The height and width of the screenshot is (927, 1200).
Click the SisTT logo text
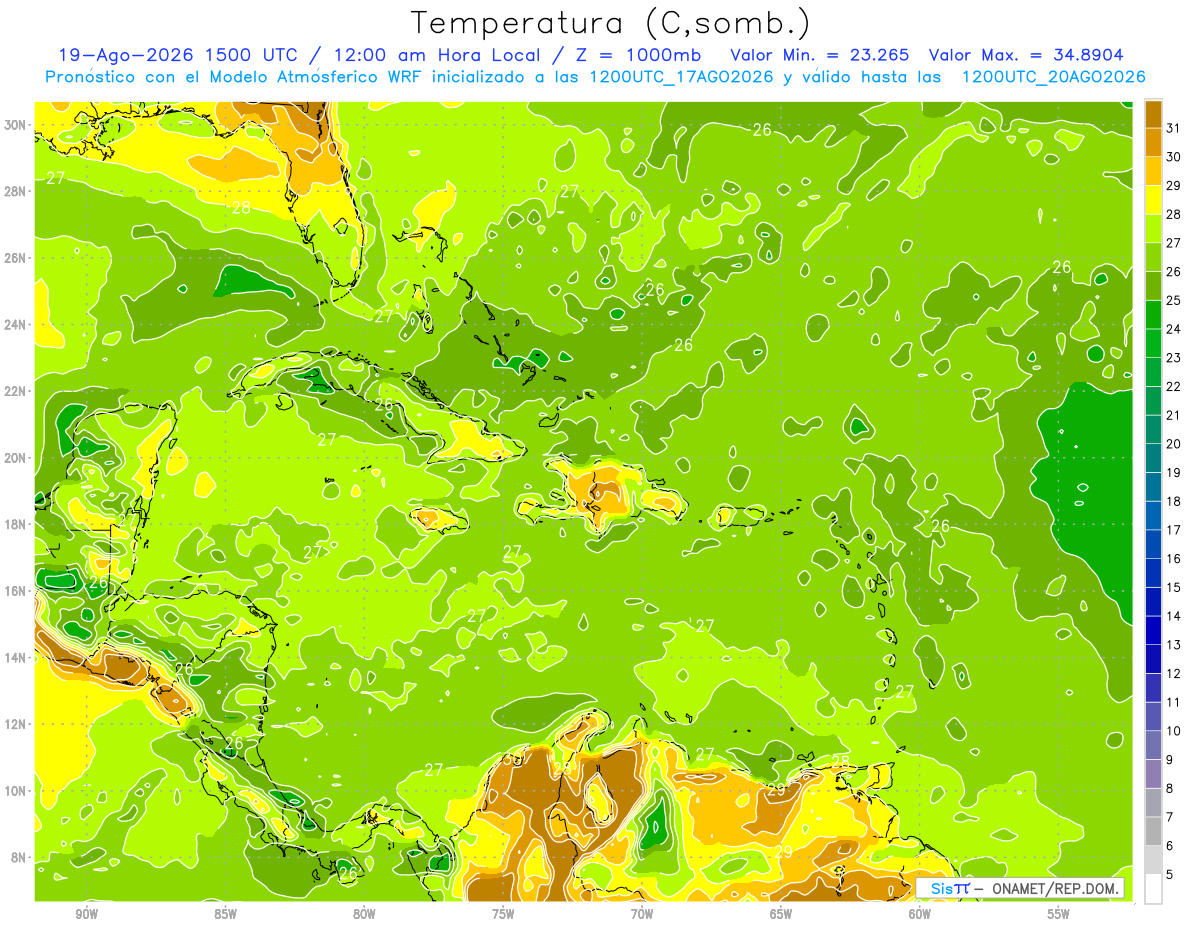tap(949, 888)
